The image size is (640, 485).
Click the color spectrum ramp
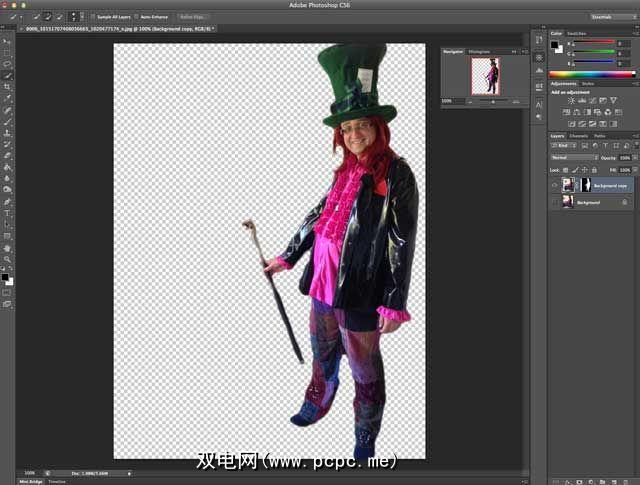click(x=590, y=74)
